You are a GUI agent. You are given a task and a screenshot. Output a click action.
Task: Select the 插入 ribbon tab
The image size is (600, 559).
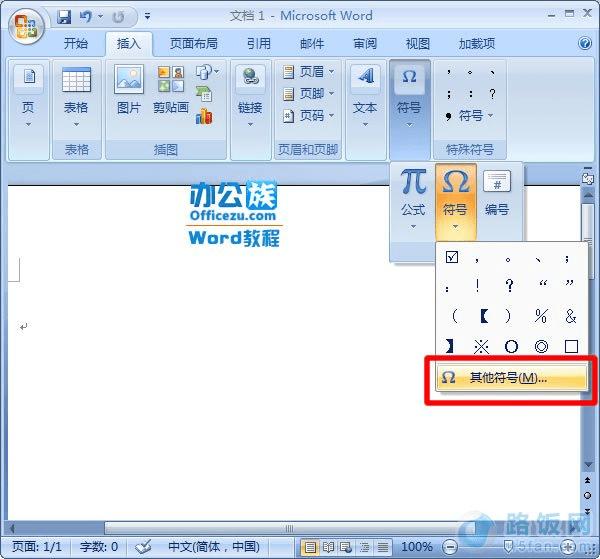coord(129,44)
